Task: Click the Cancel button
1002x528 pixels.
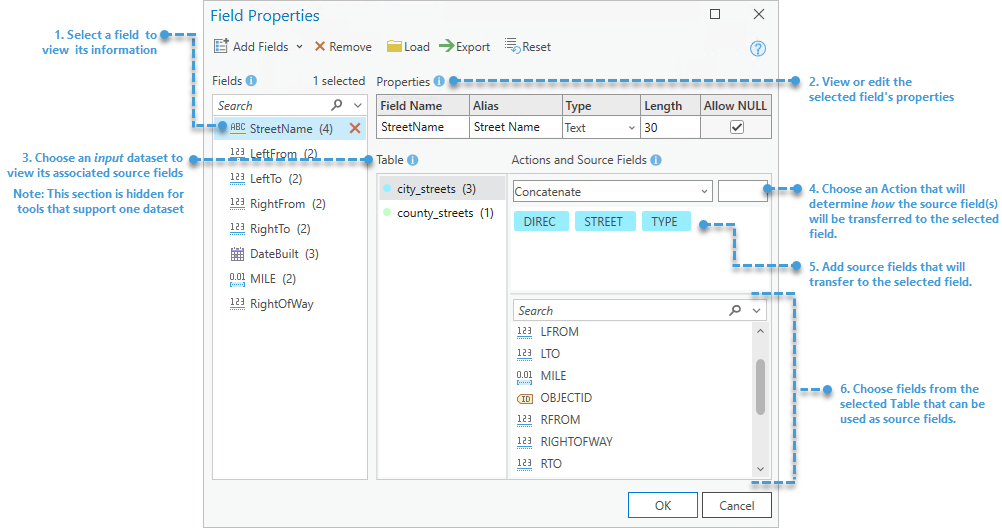Action: tap(737, 505)
